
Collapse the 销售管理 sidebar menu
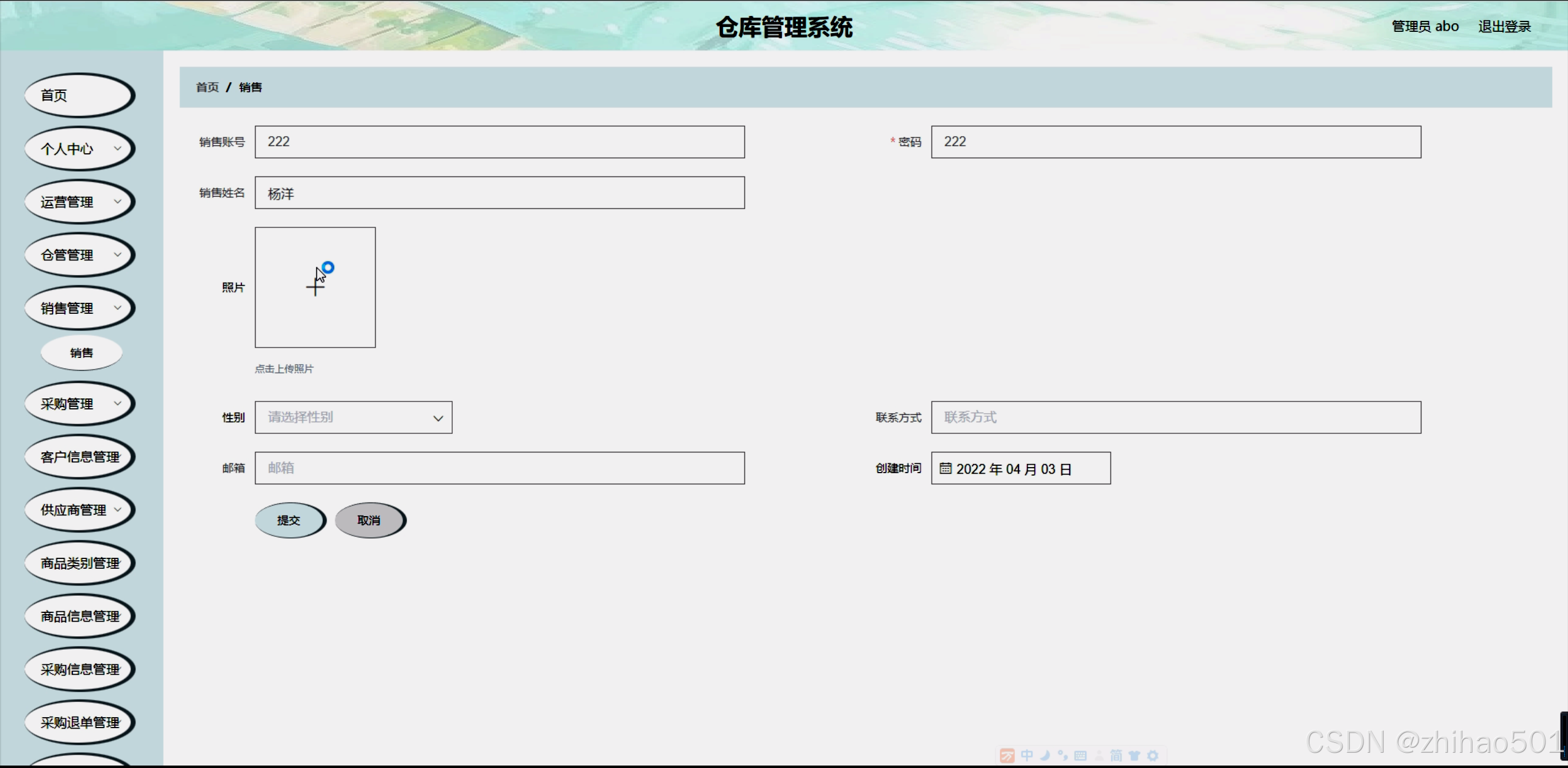80,308
